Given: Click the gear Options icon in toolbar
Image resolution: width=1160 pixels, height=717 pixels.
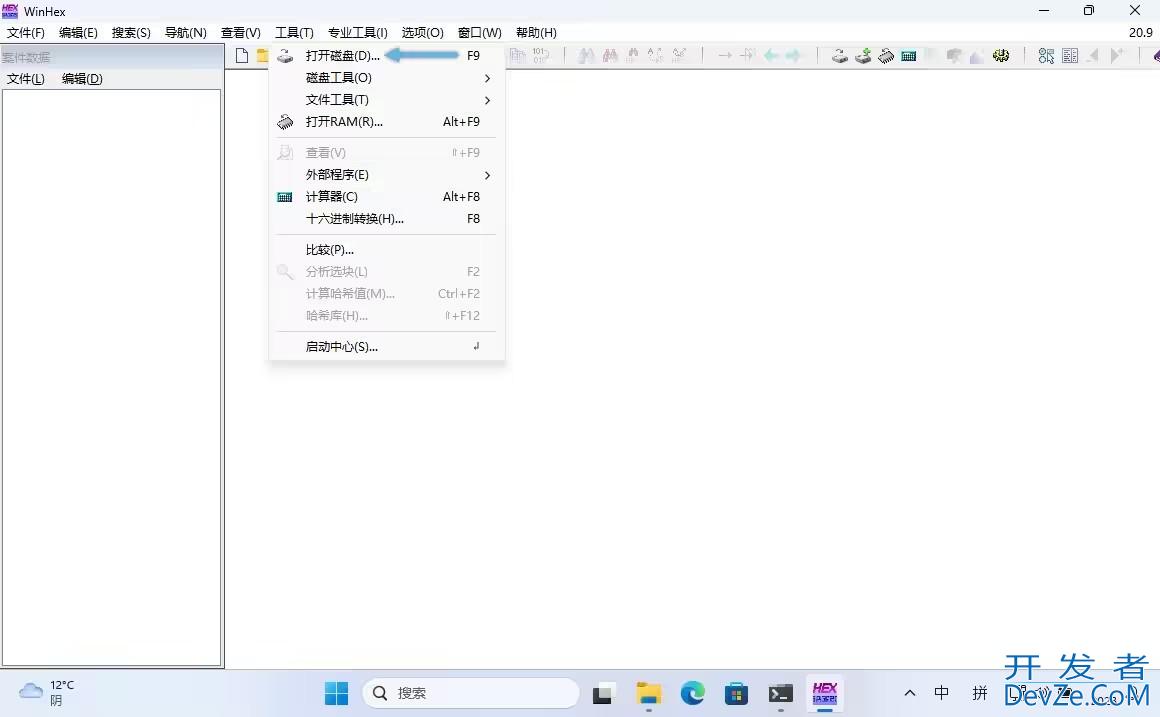Looking at the screenshot, I should [1001, 55].
